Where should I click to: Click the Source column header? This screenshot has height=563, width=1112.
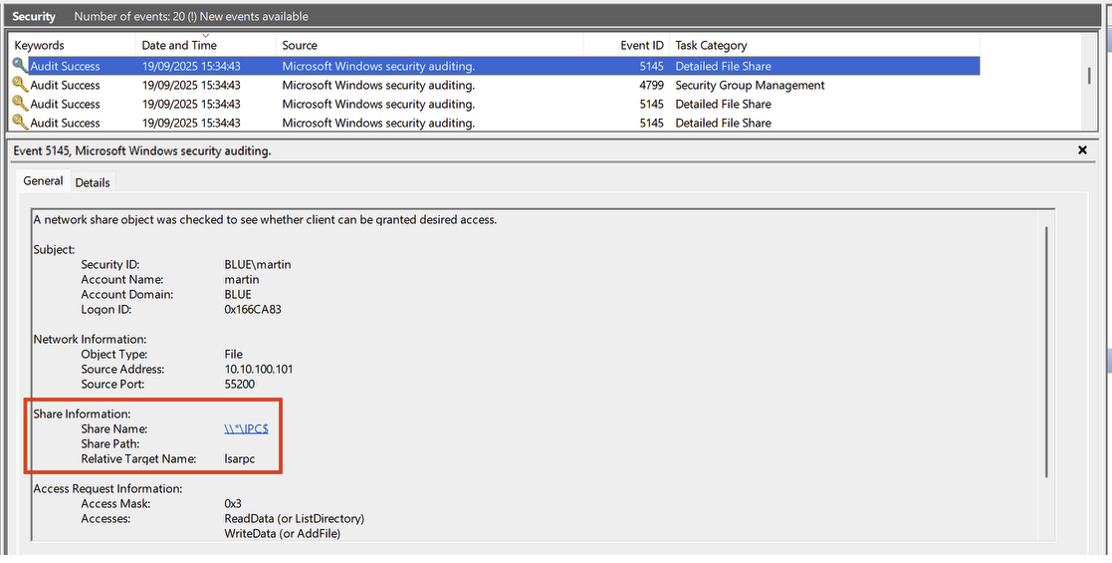[x=300, y=45]
